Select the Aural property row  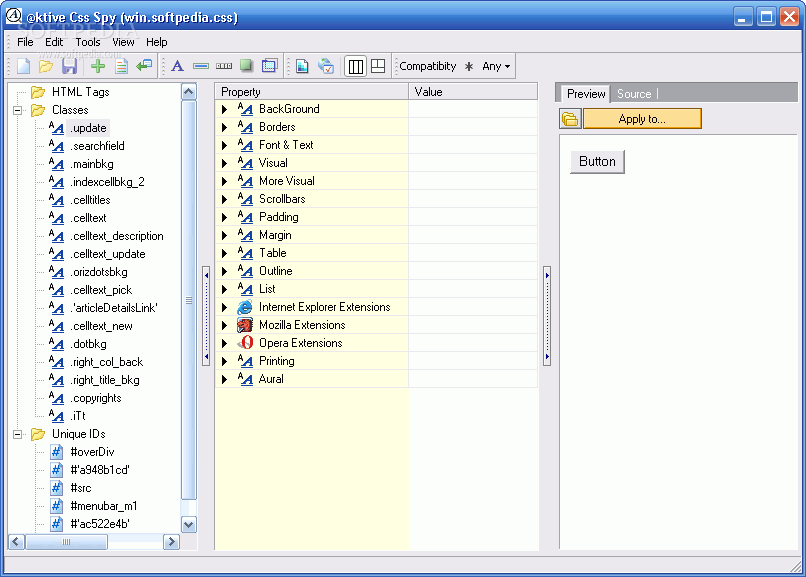376,379
